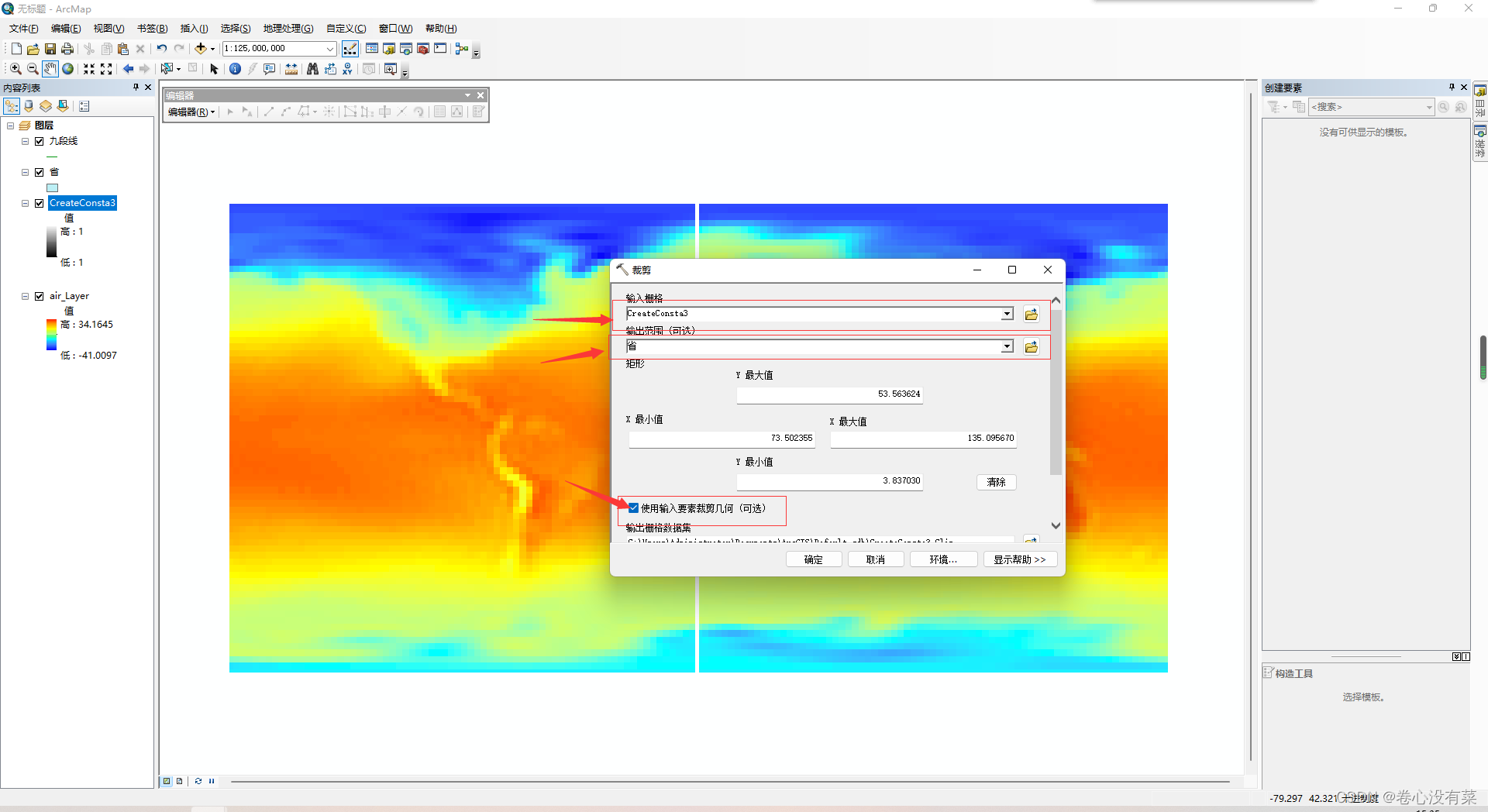Toggle visibility of 省 layer
This screenshot has height=812, width=1488.
pyautogui.click(x=39, y=172)
